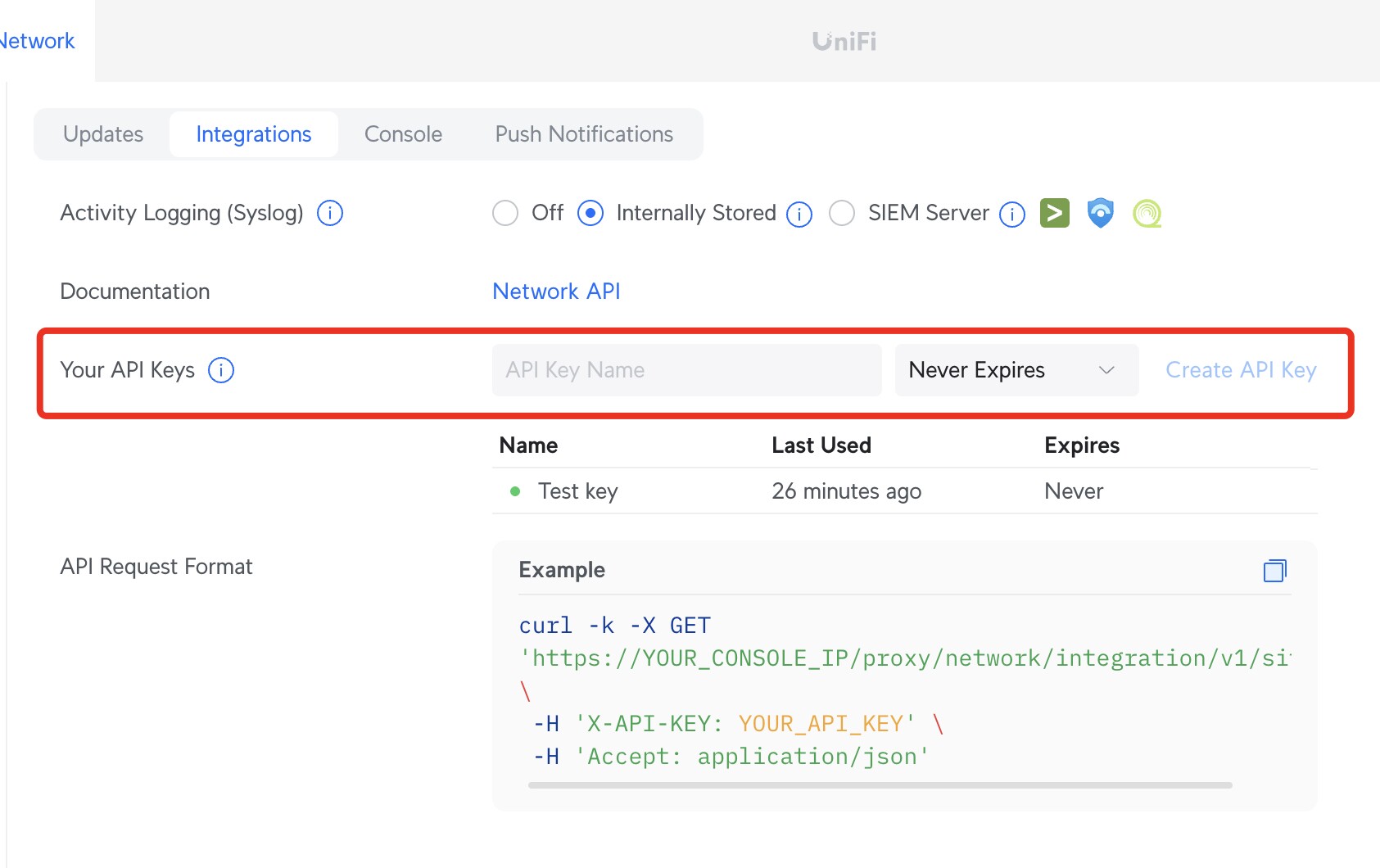Select the SIEM Server radio option

[x=842, y=213]
